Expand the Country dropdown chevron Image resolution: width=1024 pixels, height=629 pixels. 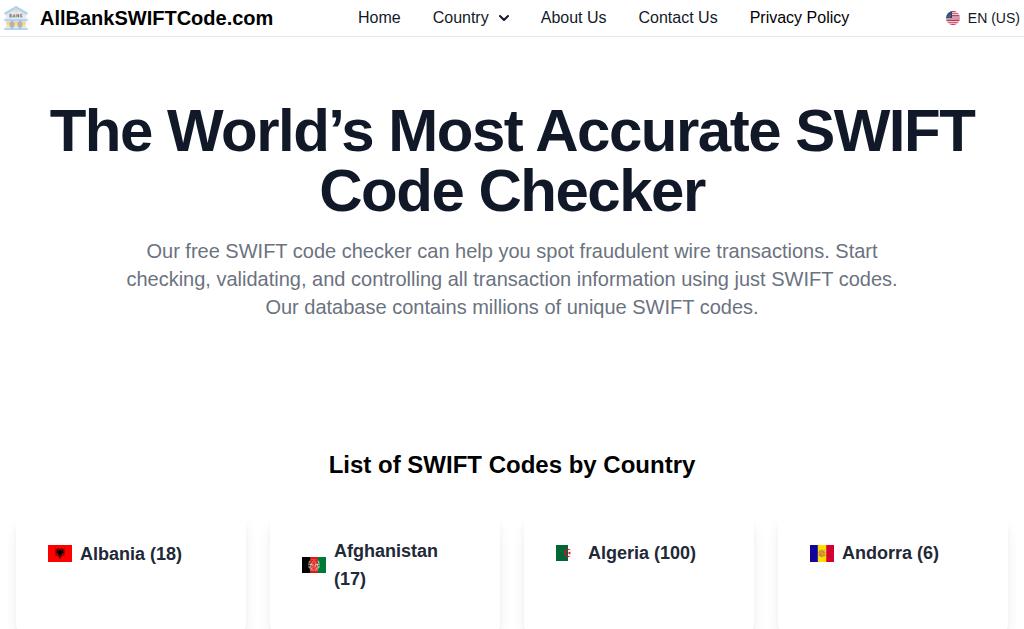click(504, 18)
